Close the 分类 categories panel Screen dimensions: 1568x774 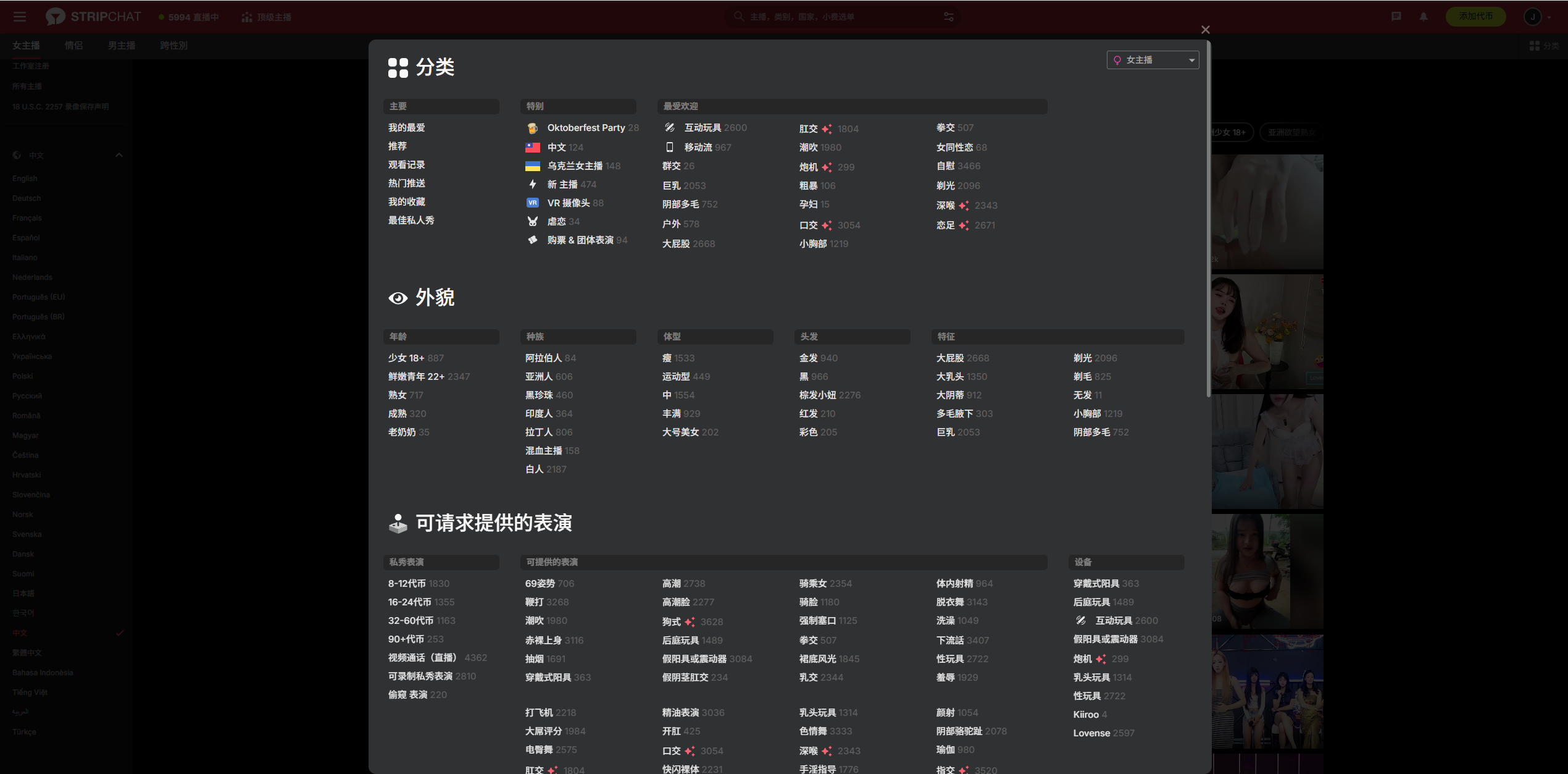(x=1205, y=30)
